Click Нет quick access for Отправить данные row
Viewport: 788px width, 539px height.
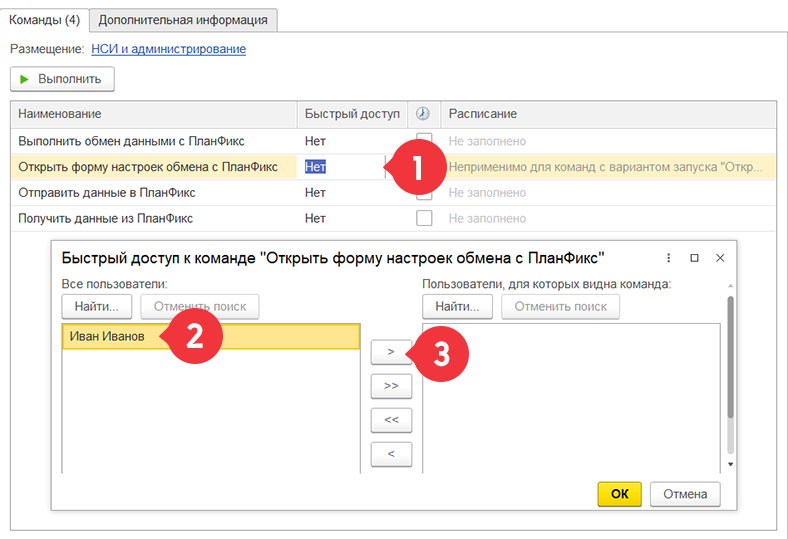(315, 193)
